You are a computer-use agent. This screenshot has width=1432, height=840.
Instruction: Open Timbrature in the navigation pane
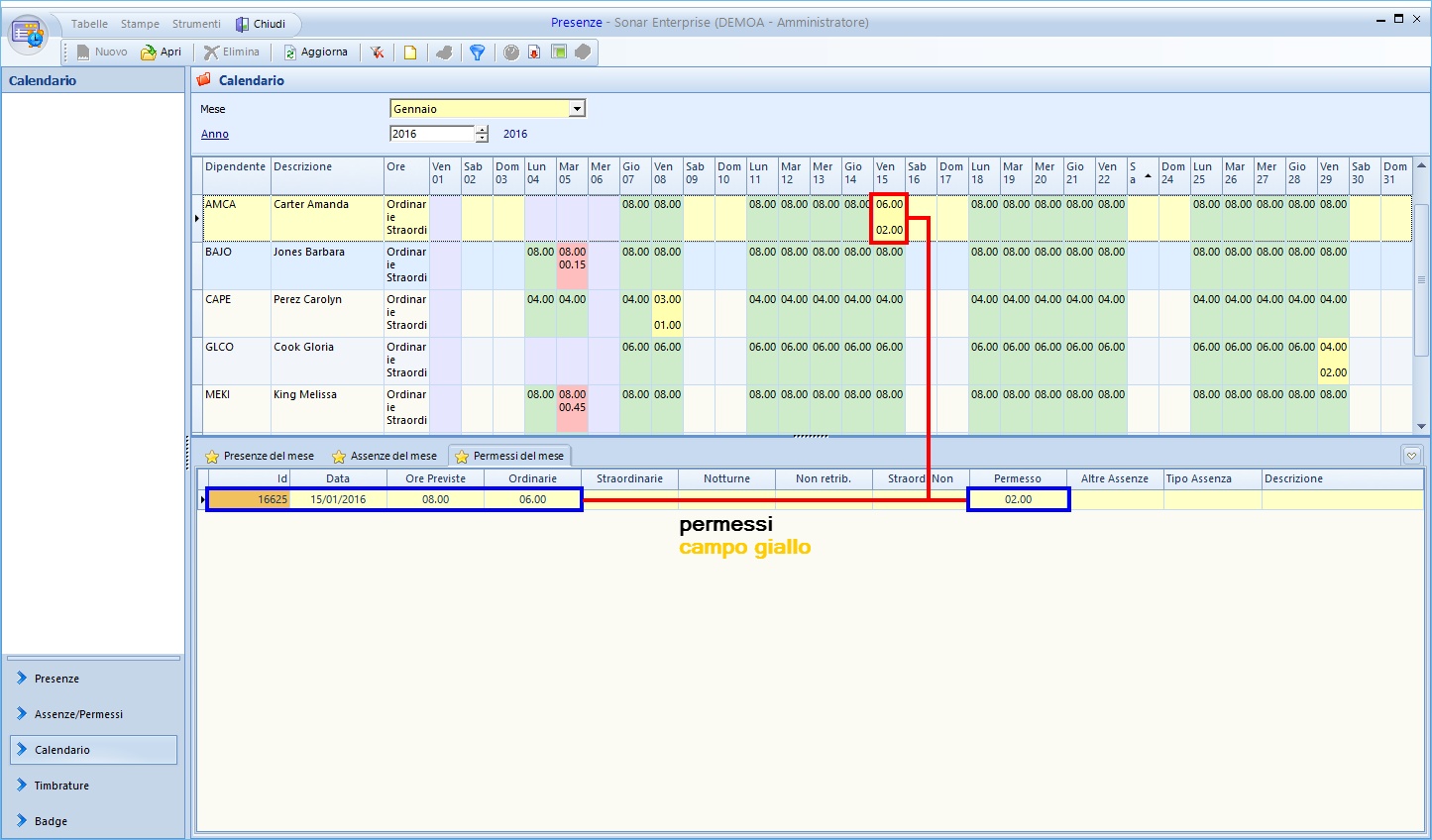click(61, 786)
